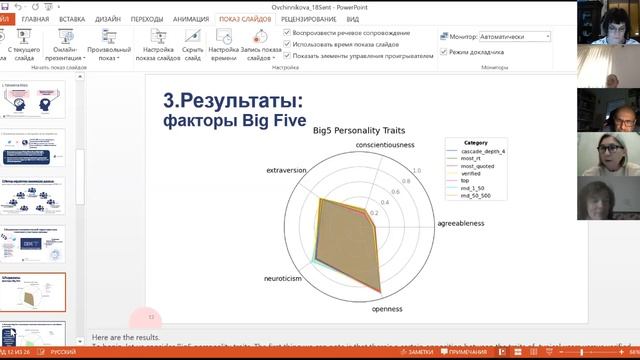This screenshot has width=640, height=360.
Task: Start Настройка времени rehearsal
Action: [x=223, y=45]
